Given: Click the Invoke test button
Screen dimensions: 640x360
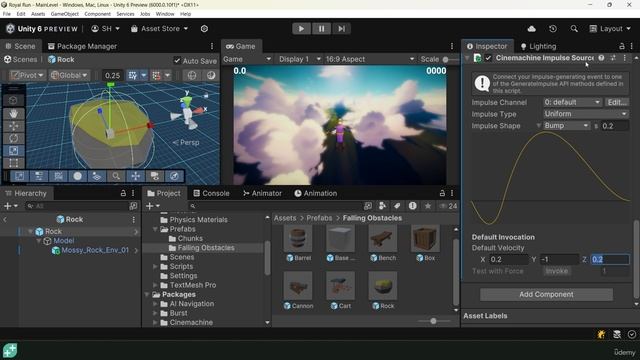Looking at the screenshot, I should pyautogui.click(x=557, y=271).
